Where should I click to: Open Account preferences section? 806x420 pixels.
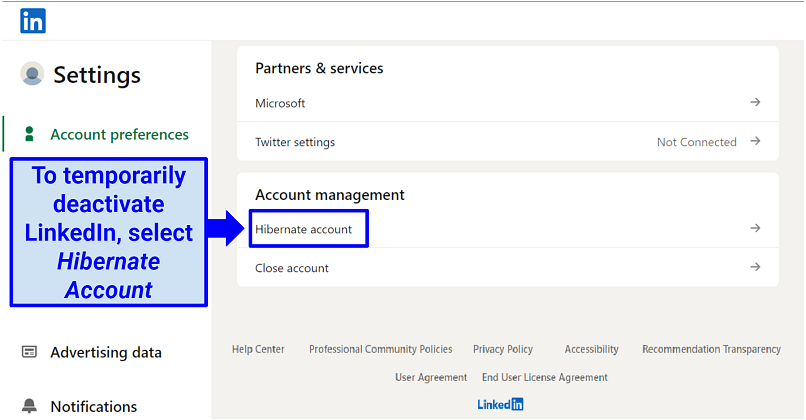(119, 134)
